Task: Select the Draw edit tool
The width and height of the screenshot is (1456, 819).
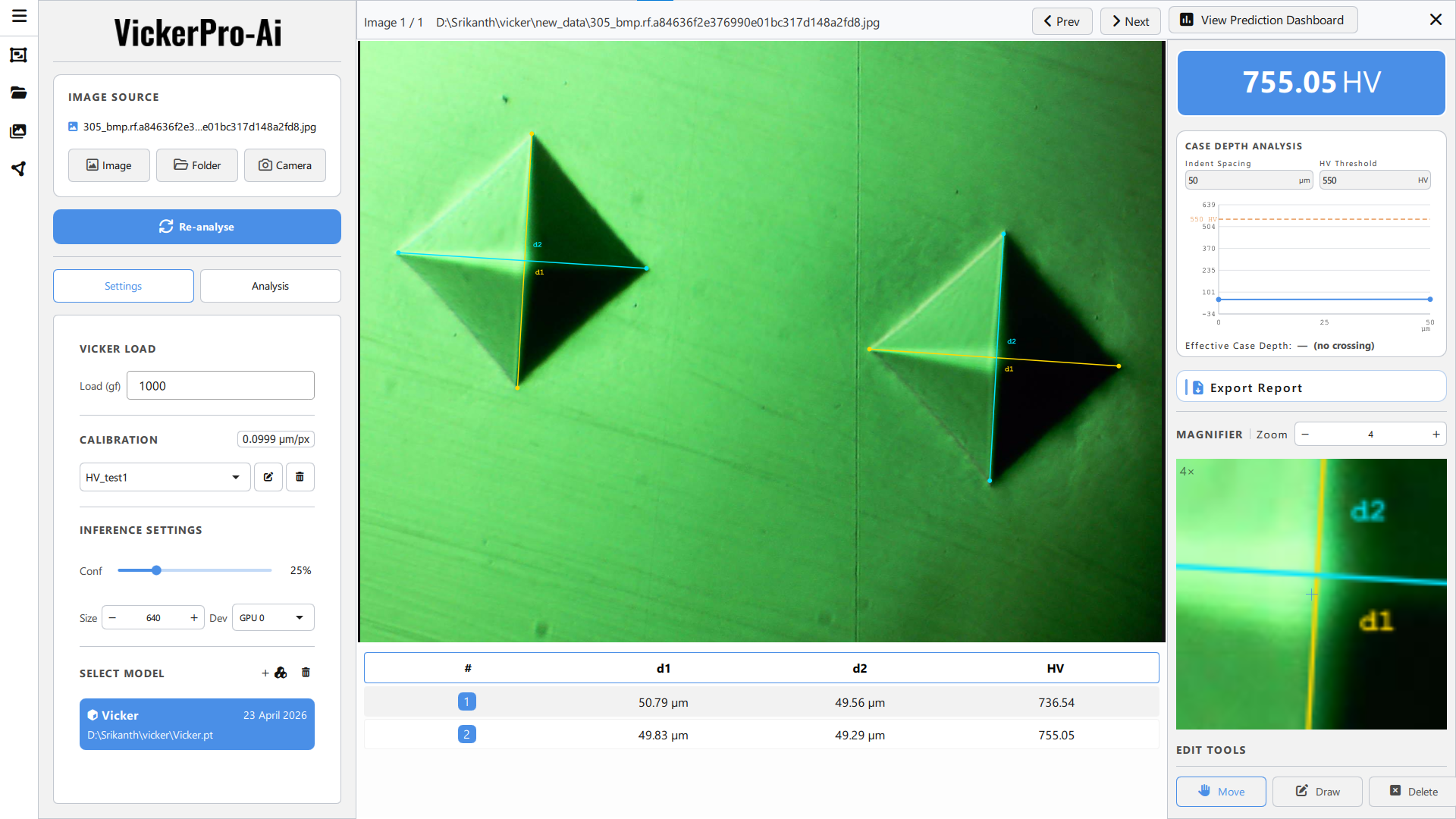Action: (x=1317, y=791)
